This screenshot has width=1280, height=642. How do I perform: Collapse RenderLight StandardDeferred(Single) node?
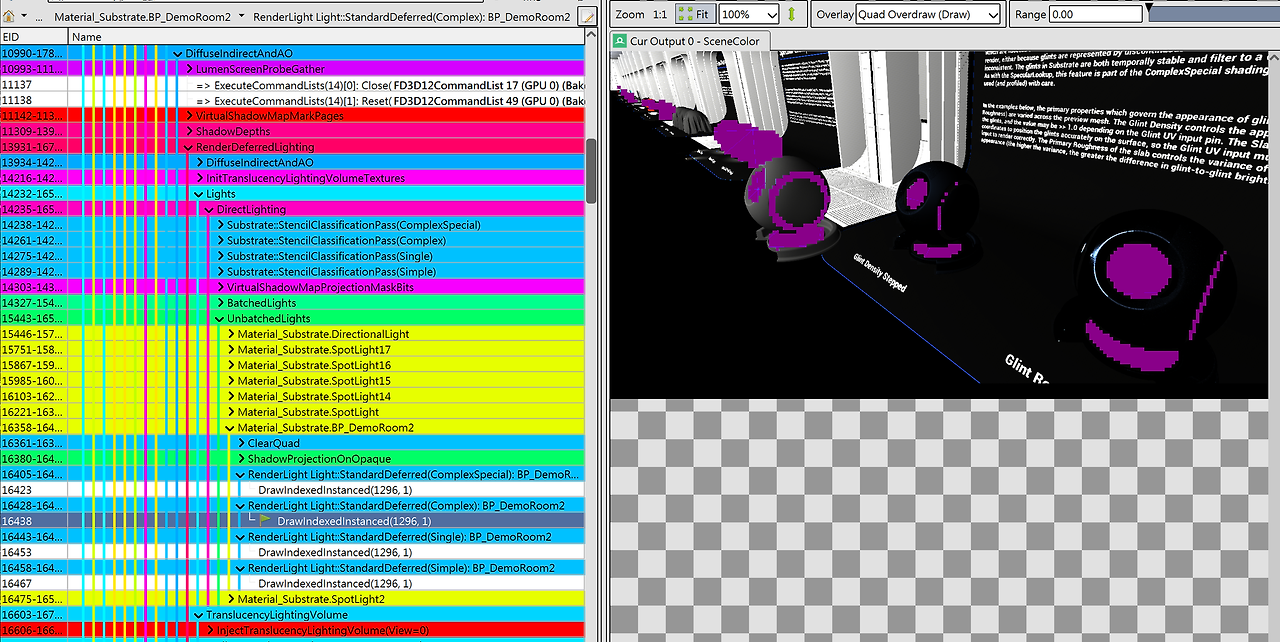click(241, 537)
